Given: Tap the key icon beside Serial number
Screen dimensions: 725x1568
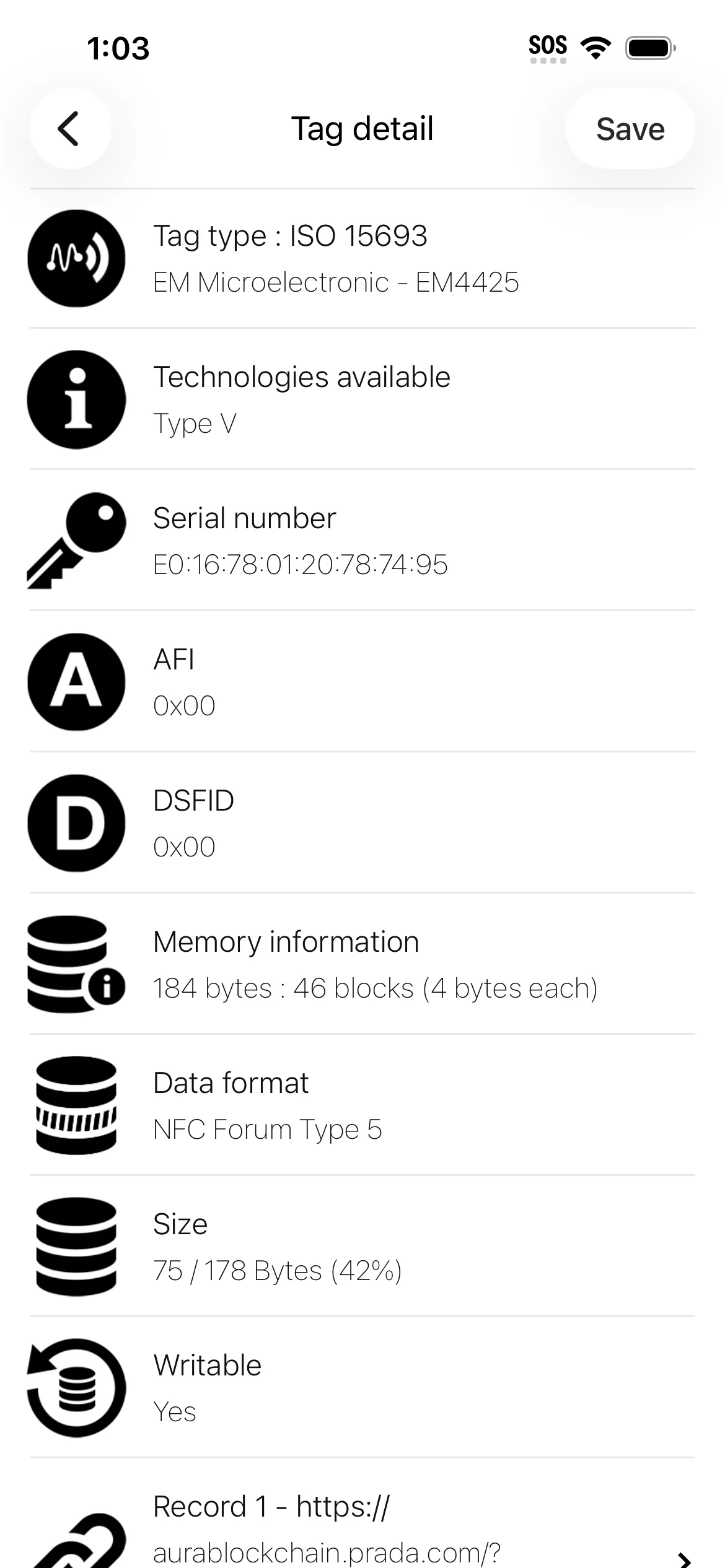Looking at the screenshot, I should click(x=77, y=541).
